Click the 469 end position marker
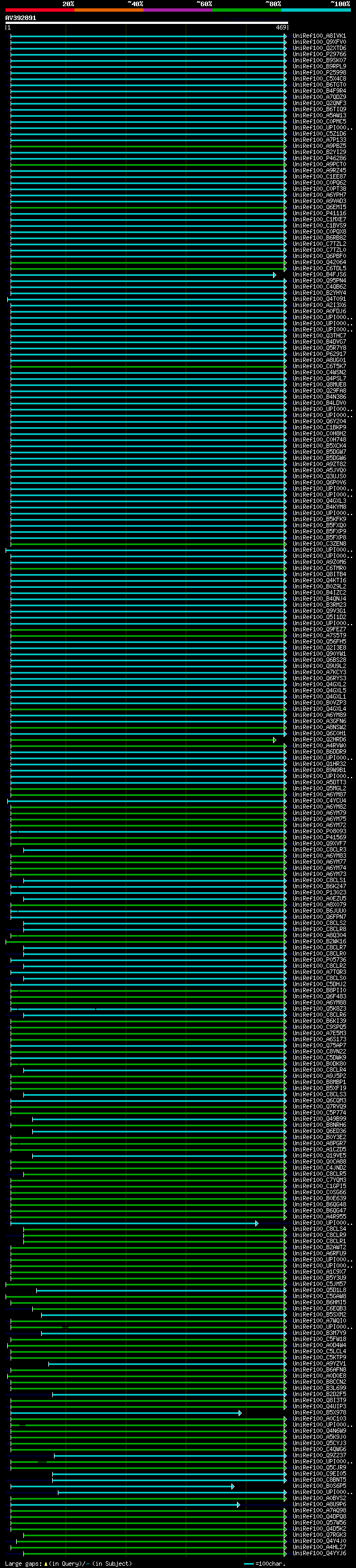The height and width of the screenshot is (1568, 356). click(281, 27)
